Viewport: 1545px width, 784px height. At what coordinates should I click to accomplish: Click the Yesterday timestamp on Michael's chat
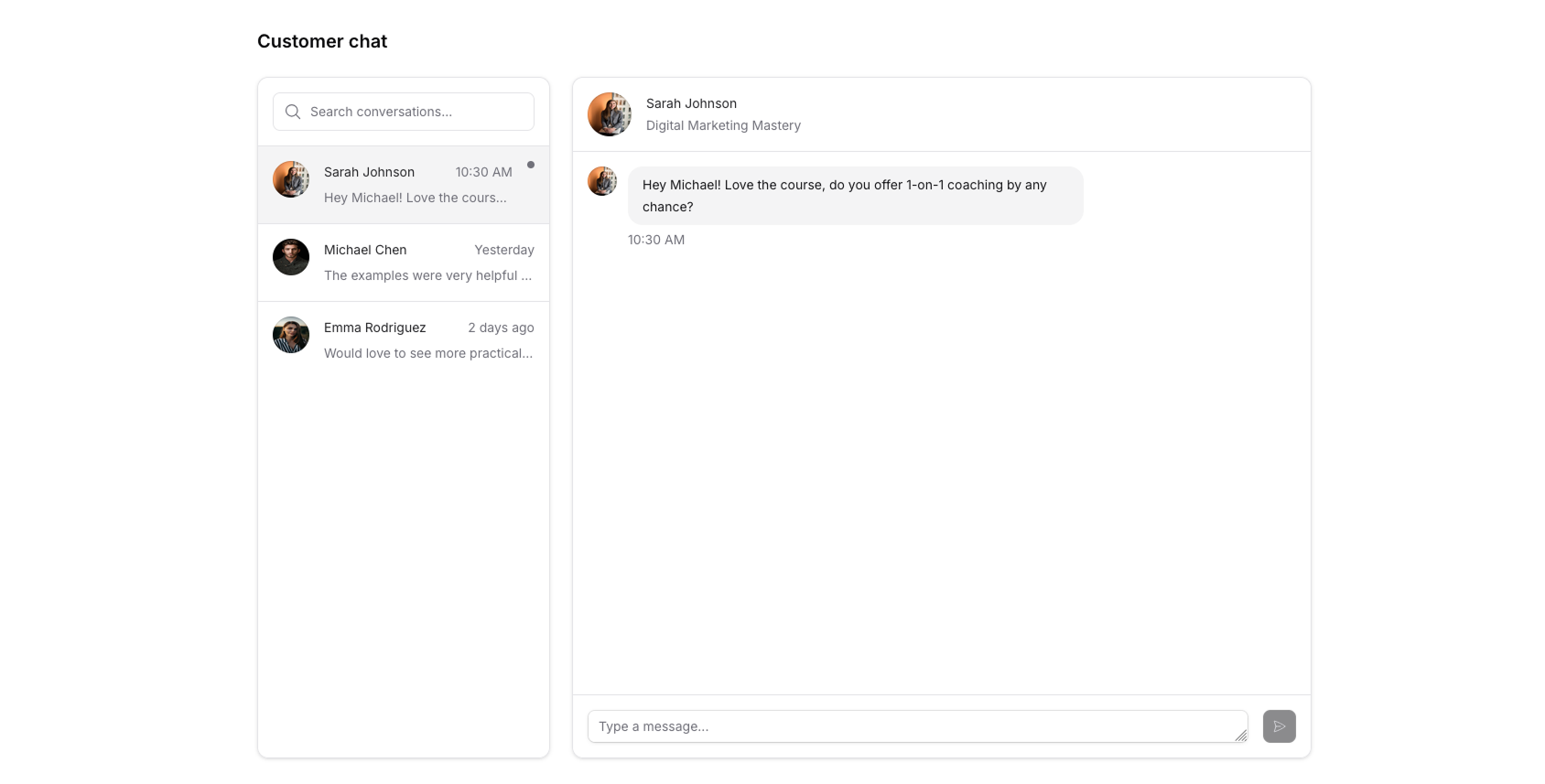coord(503,250)
